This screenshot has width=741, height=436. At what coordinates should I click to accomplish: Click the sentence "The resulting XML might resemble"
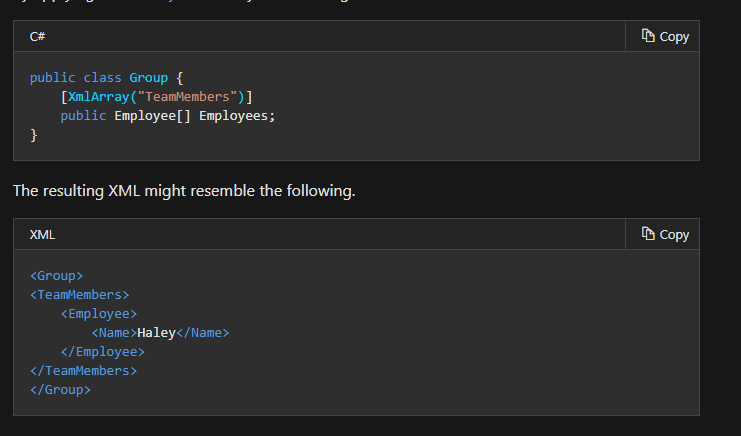pyautogui.click(x=184, y=190)
